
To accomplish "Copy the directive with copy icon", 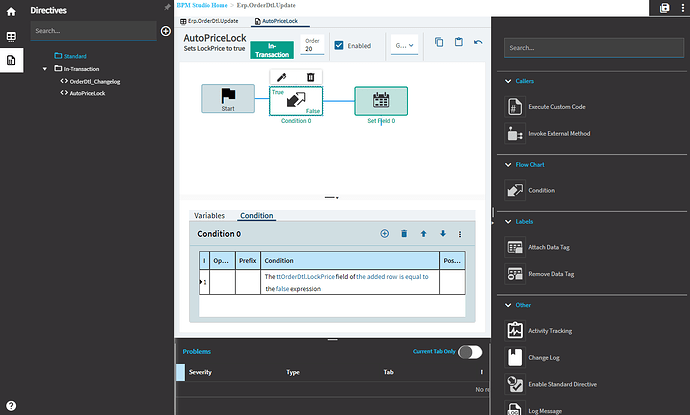I will [x=439, y=42].
